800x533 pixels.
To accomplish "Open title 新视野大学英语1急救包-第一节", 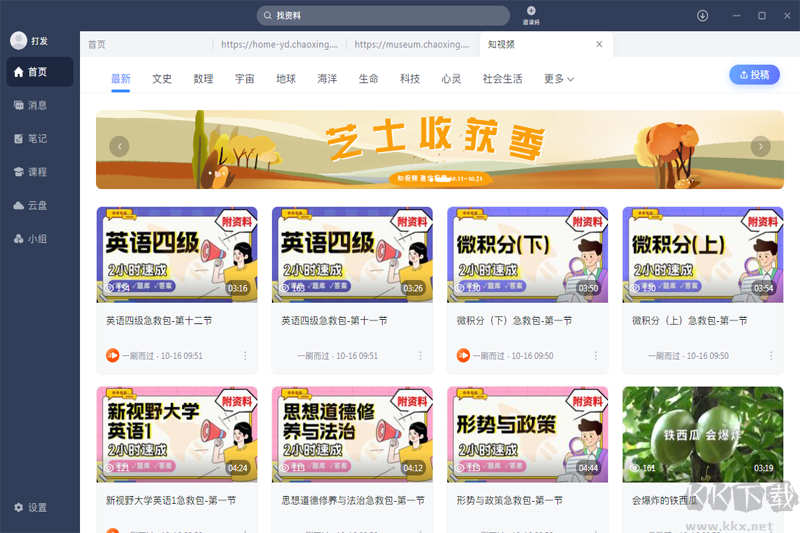I will pos(171,500).
